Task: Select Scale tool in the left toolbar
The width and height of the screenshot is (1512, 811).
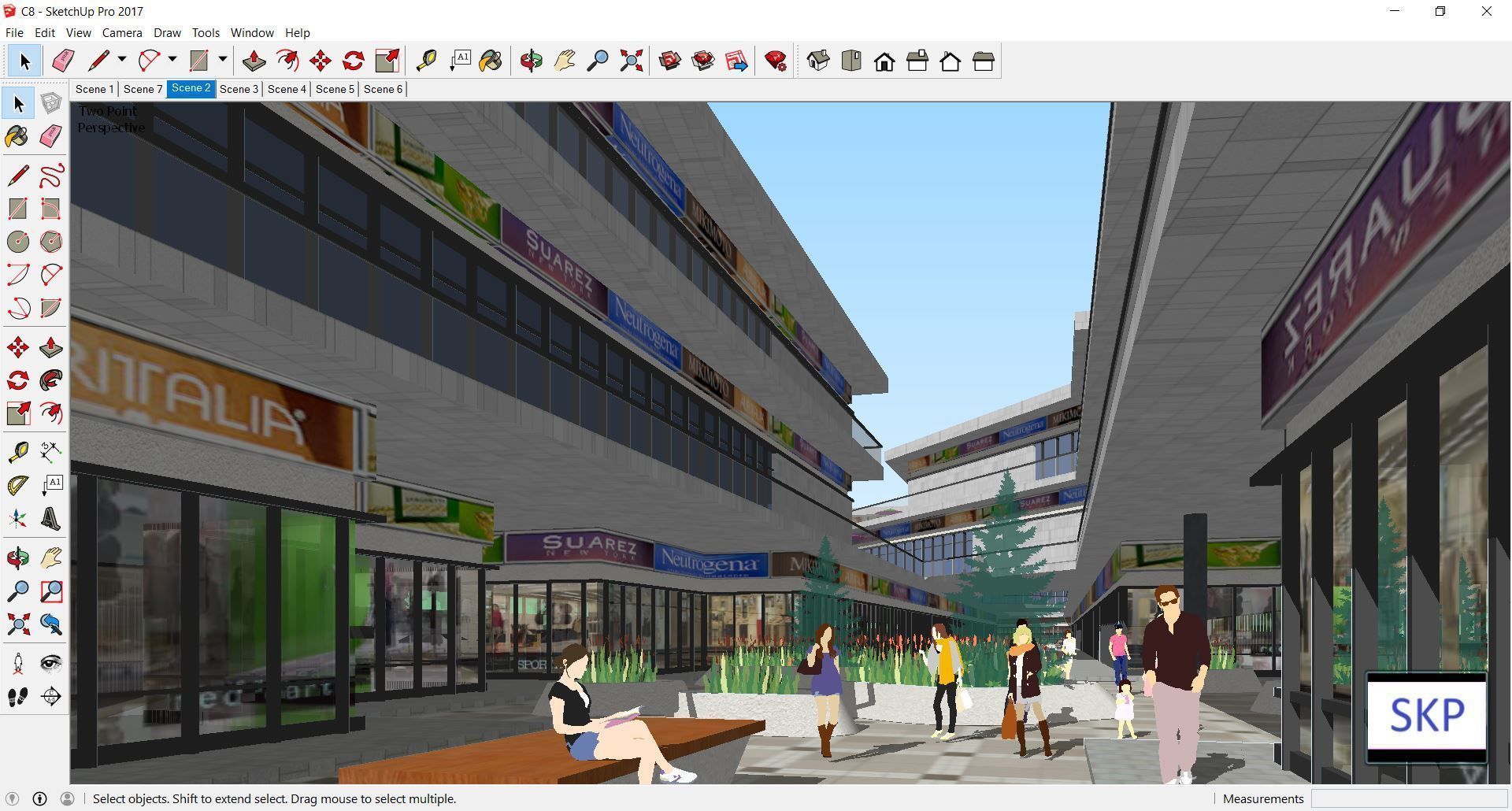Action: (18, 414)
